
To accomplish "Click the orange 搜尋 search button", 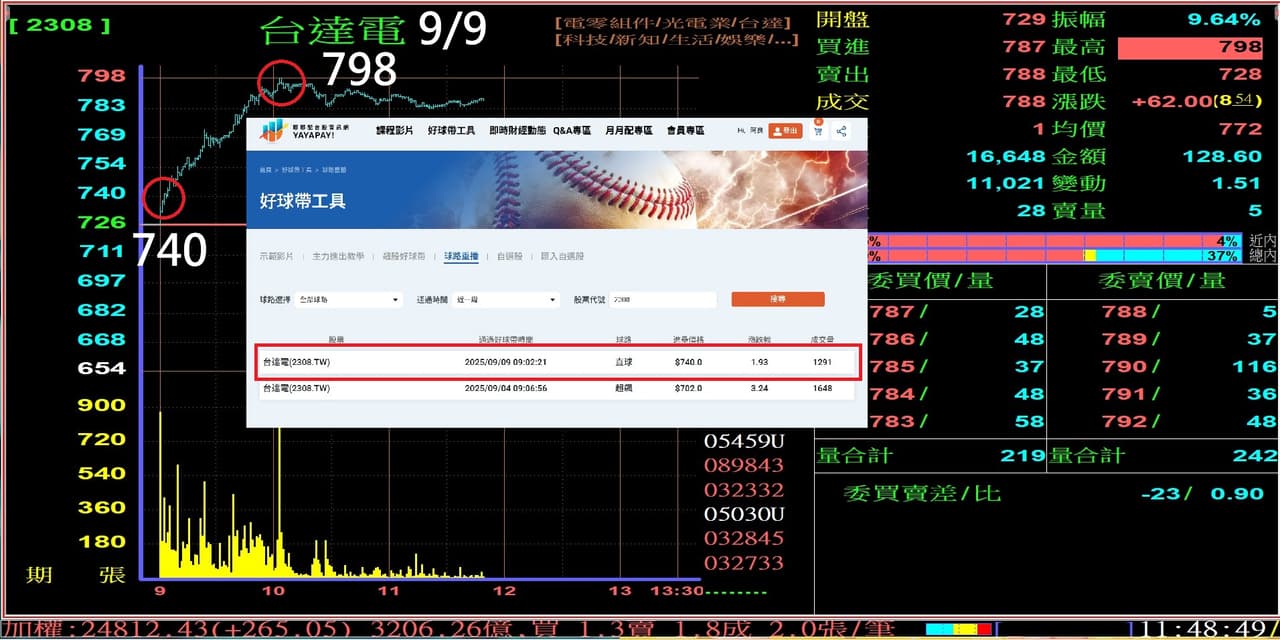I will tap(778, 299).
